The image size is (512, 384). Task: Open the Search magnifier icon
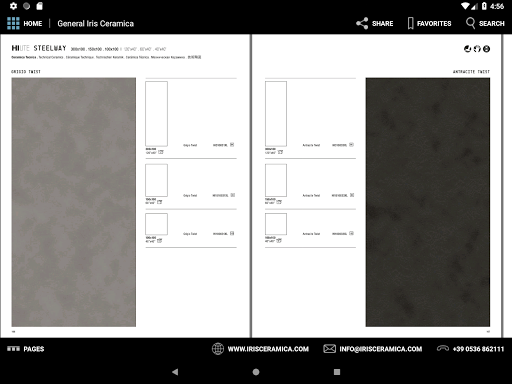[x=470, y=23]
